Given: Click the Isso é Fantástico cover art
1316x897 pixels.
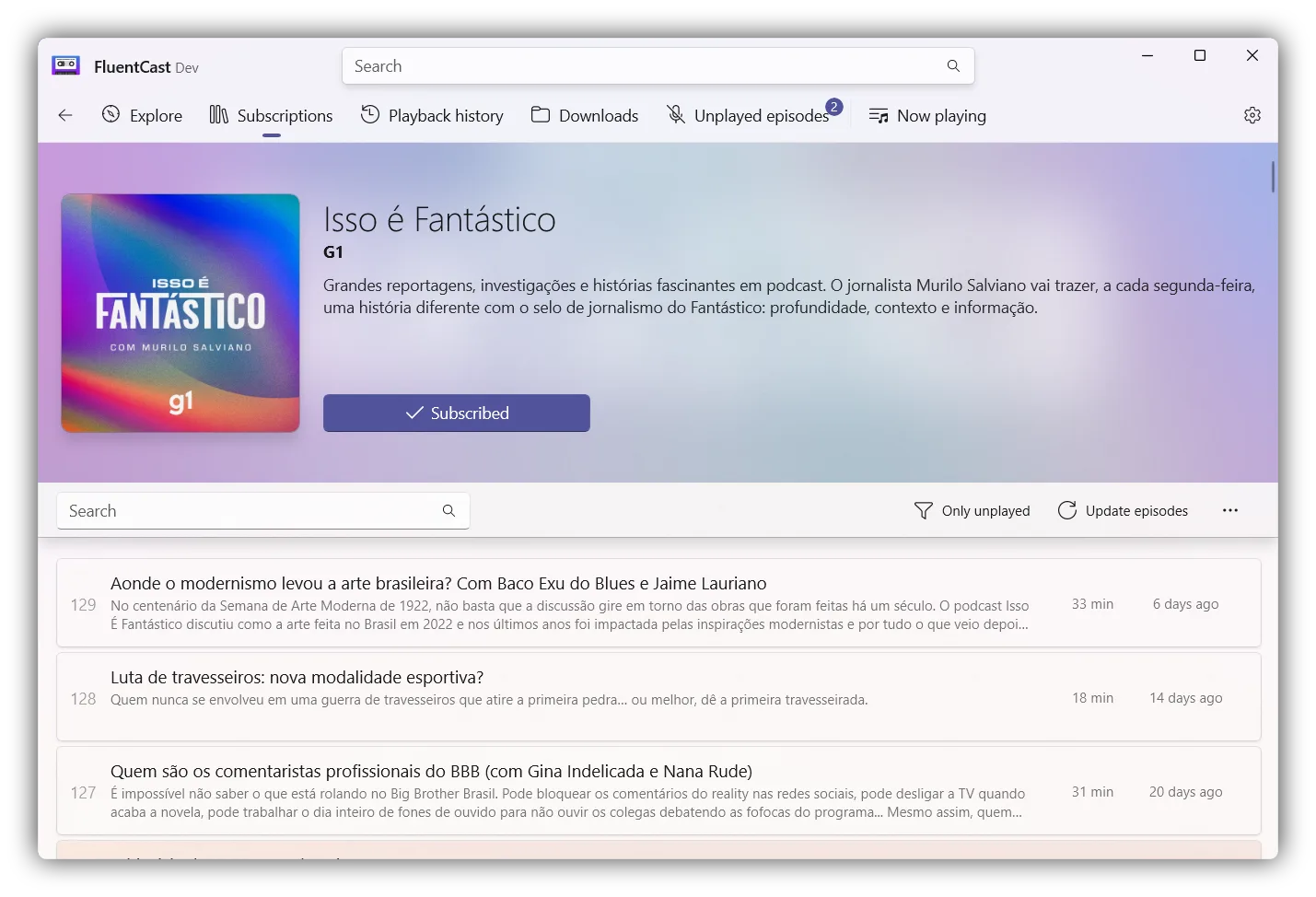Looking at the screenshot, I should click(x=181, y=313).
